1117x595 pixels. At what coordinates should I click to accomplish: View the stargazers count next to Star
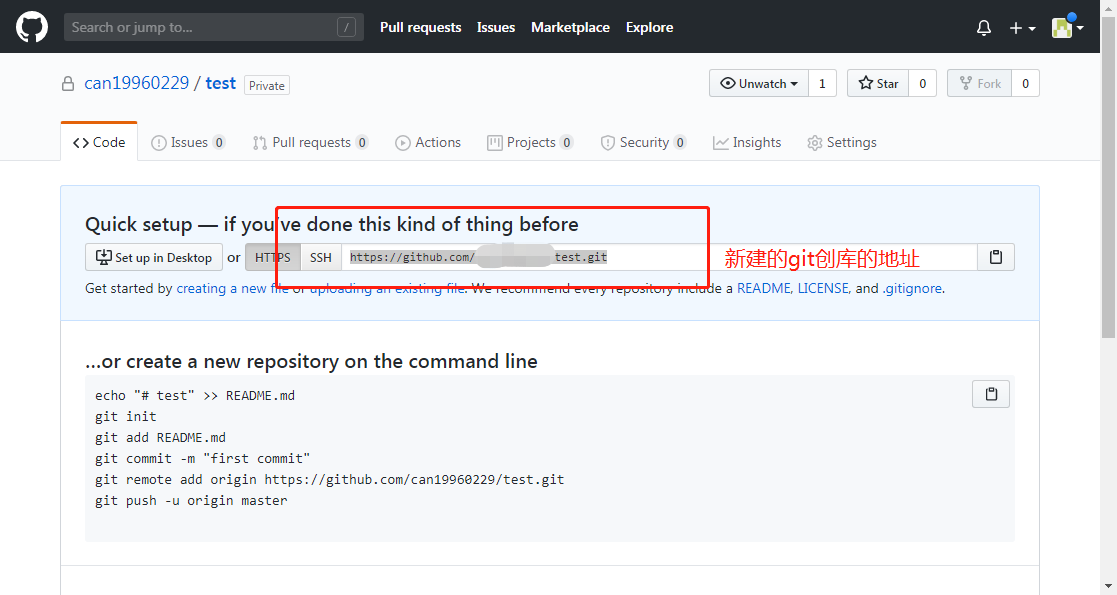923,83
